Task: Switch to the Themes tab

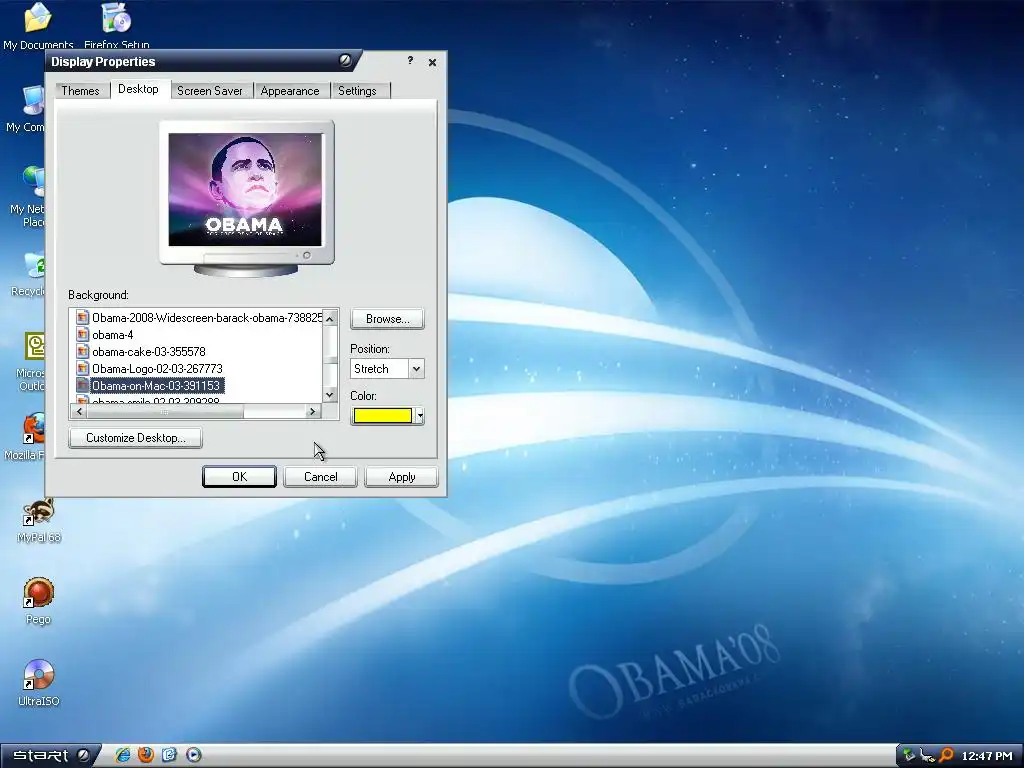Action: pos(80,91)
